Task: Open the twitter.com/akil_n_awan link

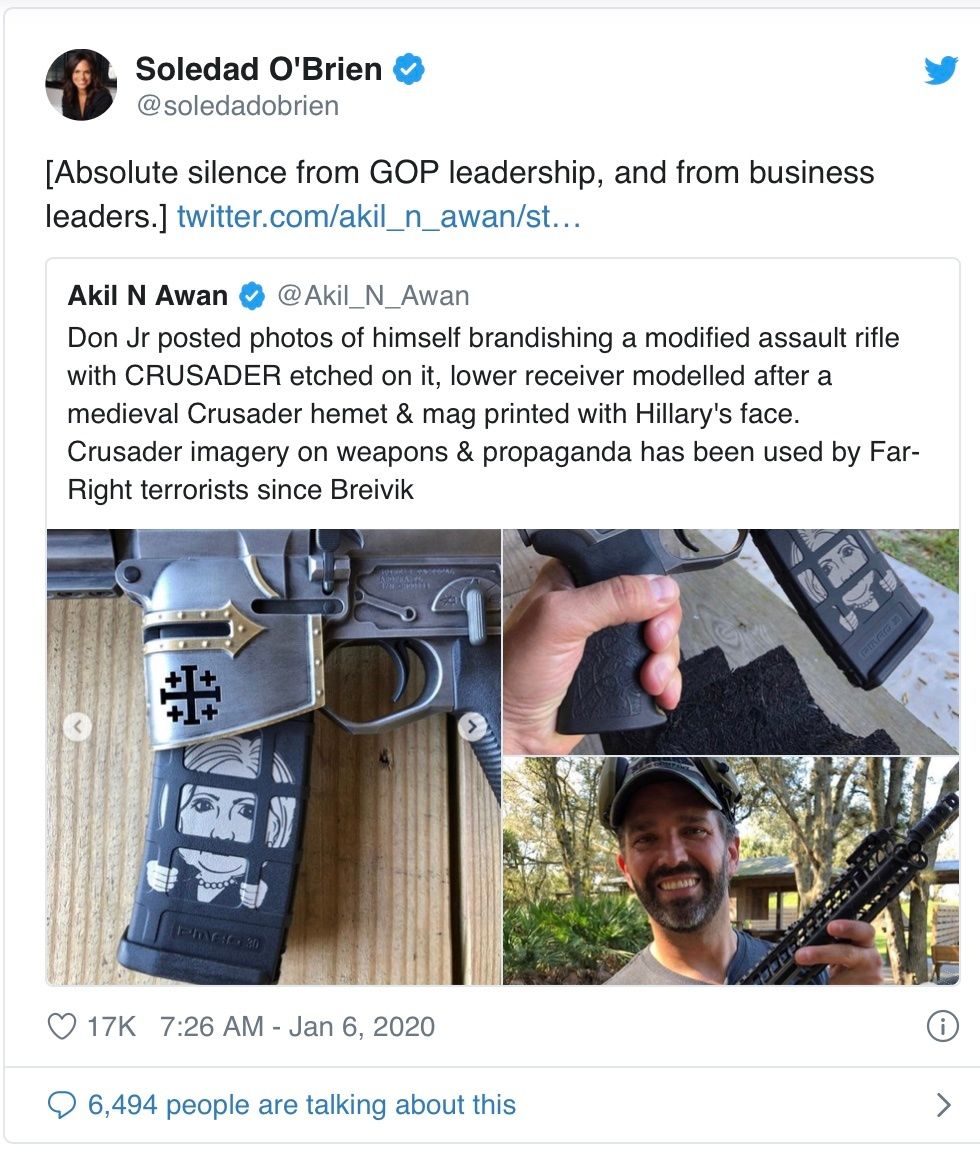Action: (x=379, y=216)
